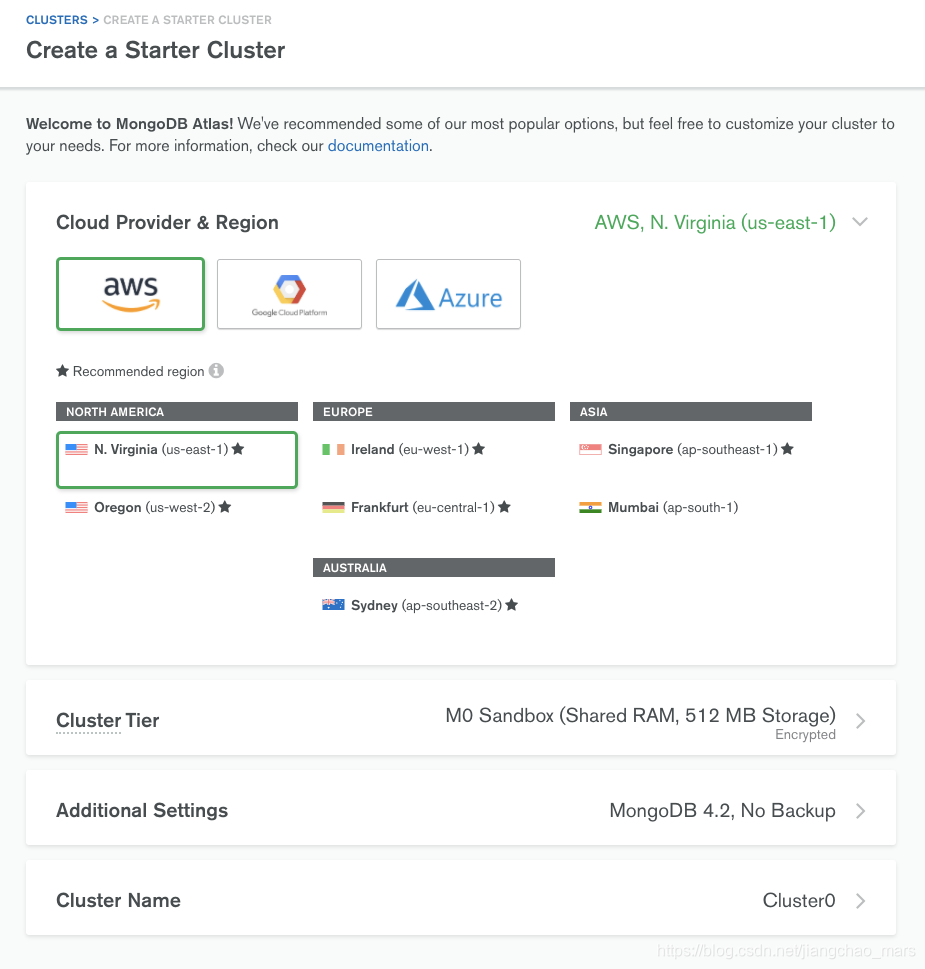
Task: Expand the Cluster Name chevron
Action: click(x=860, y=901)
